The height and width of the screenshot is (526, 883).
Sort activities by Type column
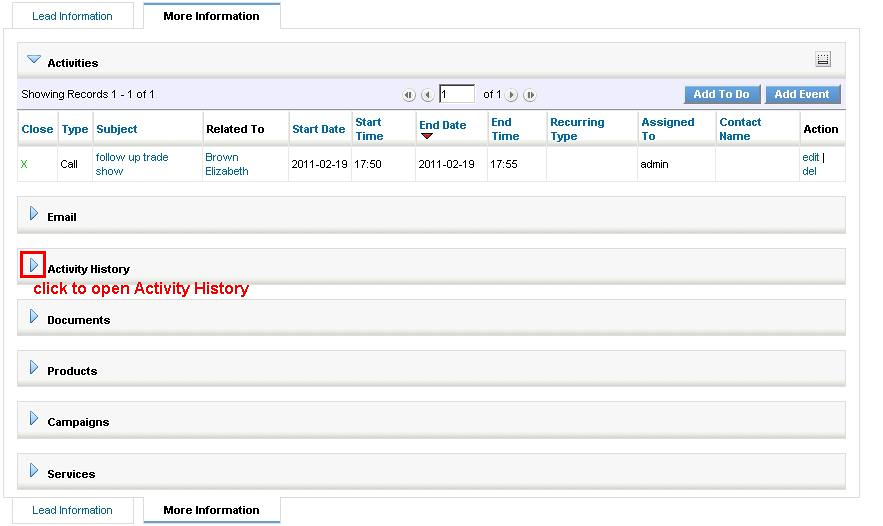[x=75, y=129]
